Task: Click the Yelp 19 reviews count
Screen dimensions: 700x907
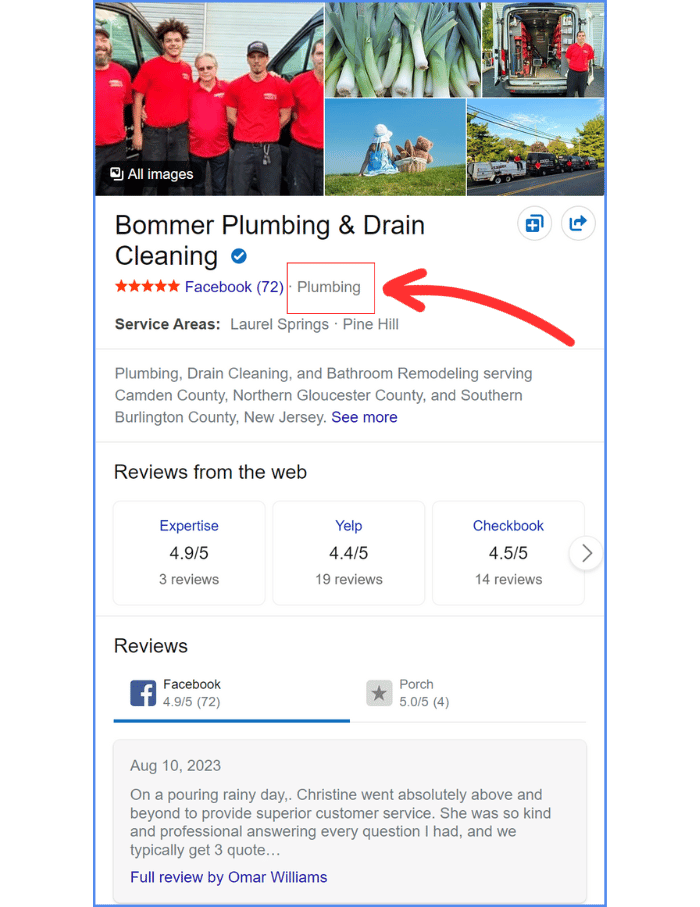Action: click(x=348, y=579)
